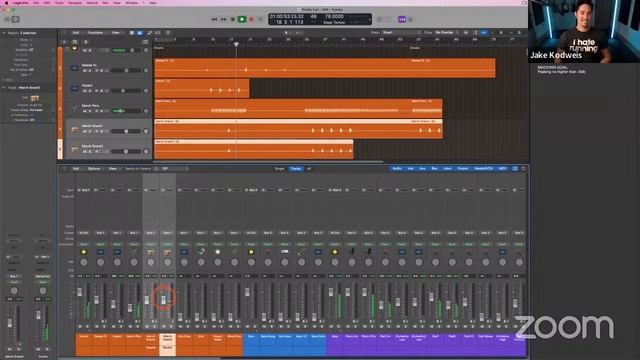Solo the March Snare1 track in its header
This screenshot has width=640, height=360.
coord(90,131)
